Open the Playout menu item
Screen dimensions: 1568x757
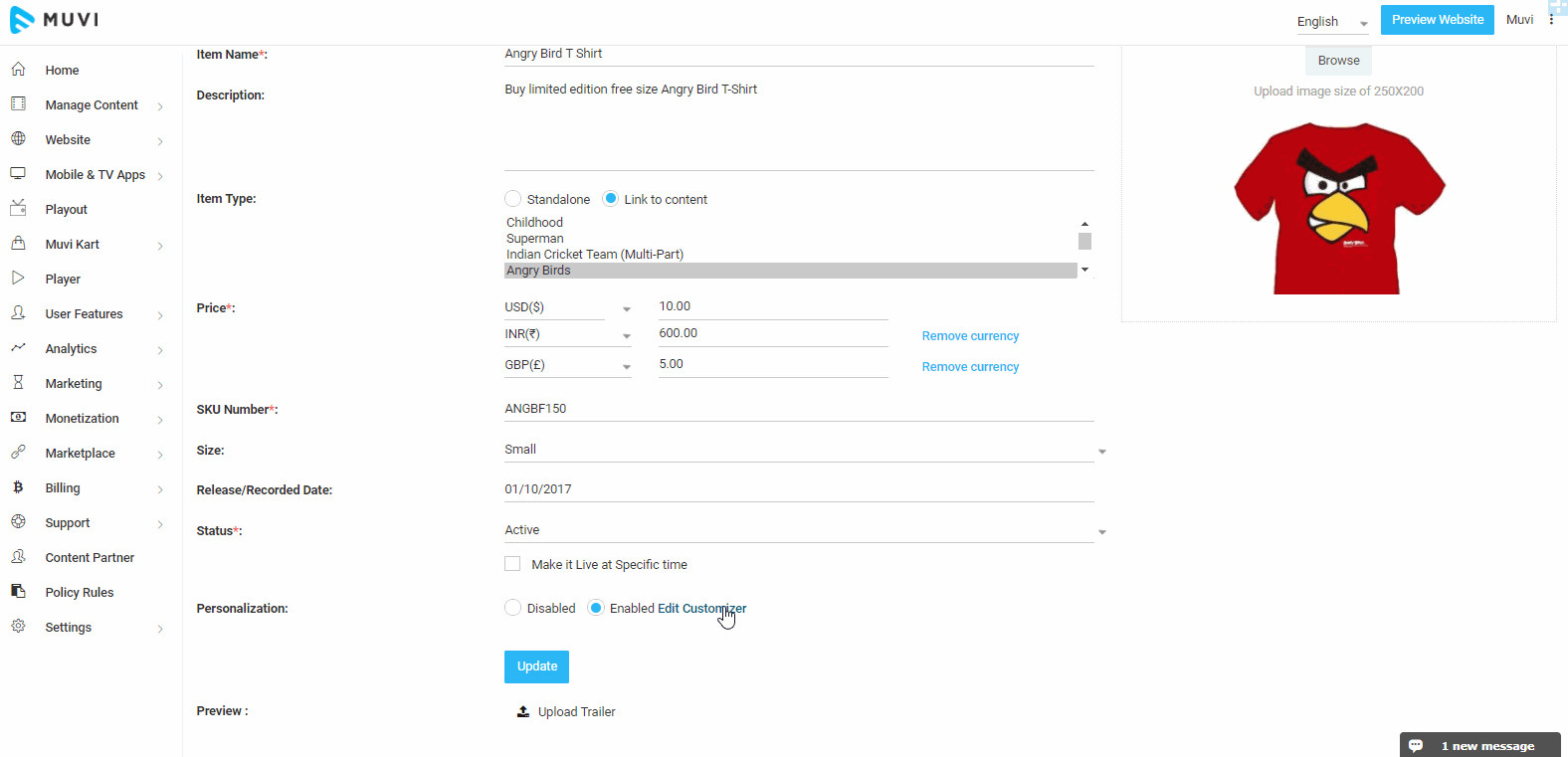coord(66,210)
